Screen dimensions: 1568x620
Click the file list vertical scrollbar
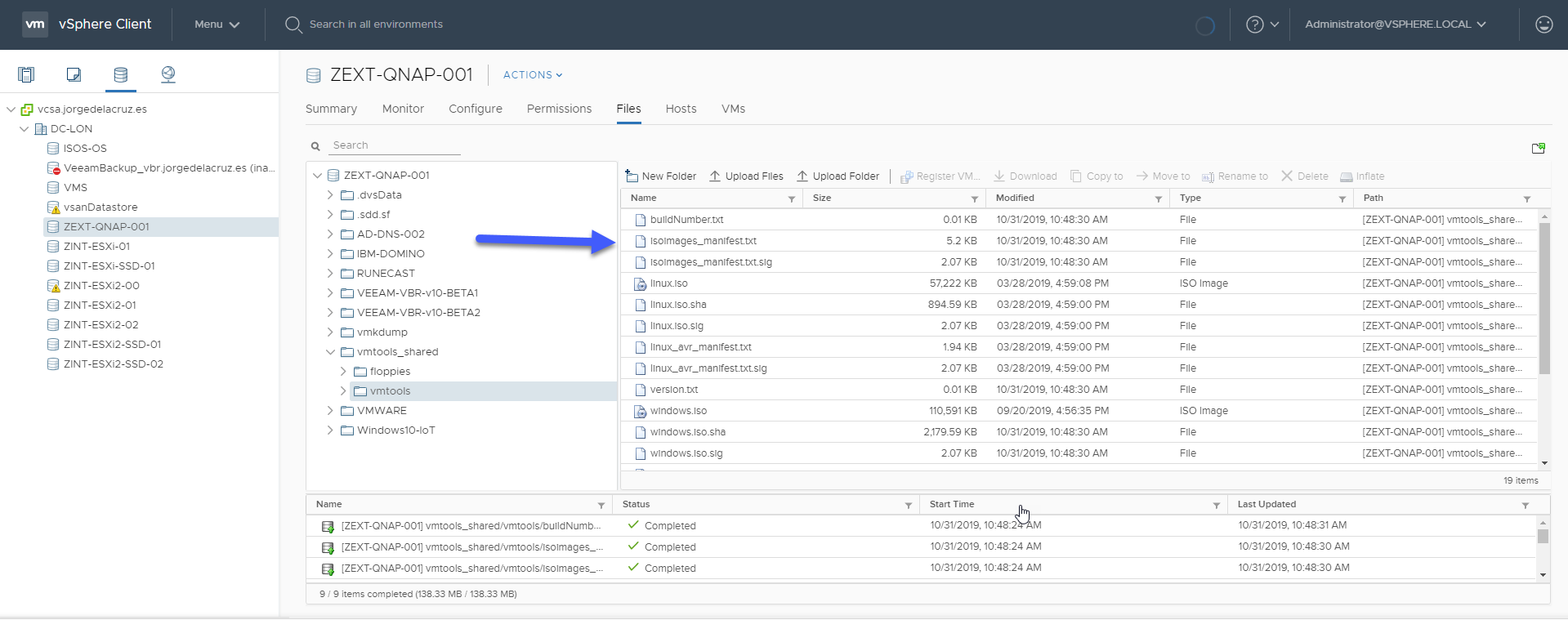tap(1544, 297)
